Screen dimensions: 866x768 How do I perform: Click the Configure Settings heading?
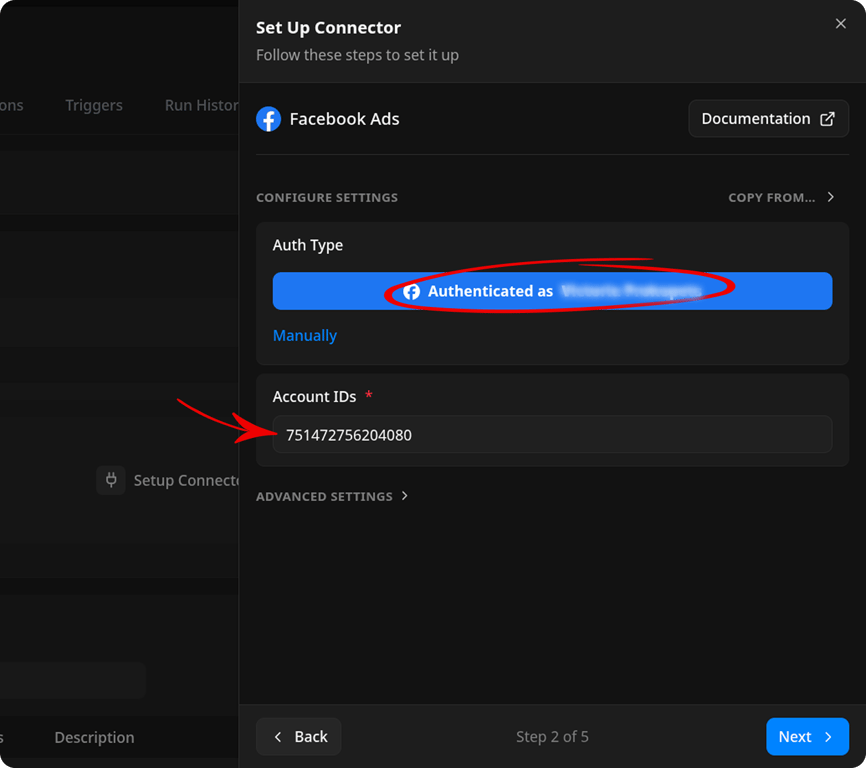coord(327,198)
